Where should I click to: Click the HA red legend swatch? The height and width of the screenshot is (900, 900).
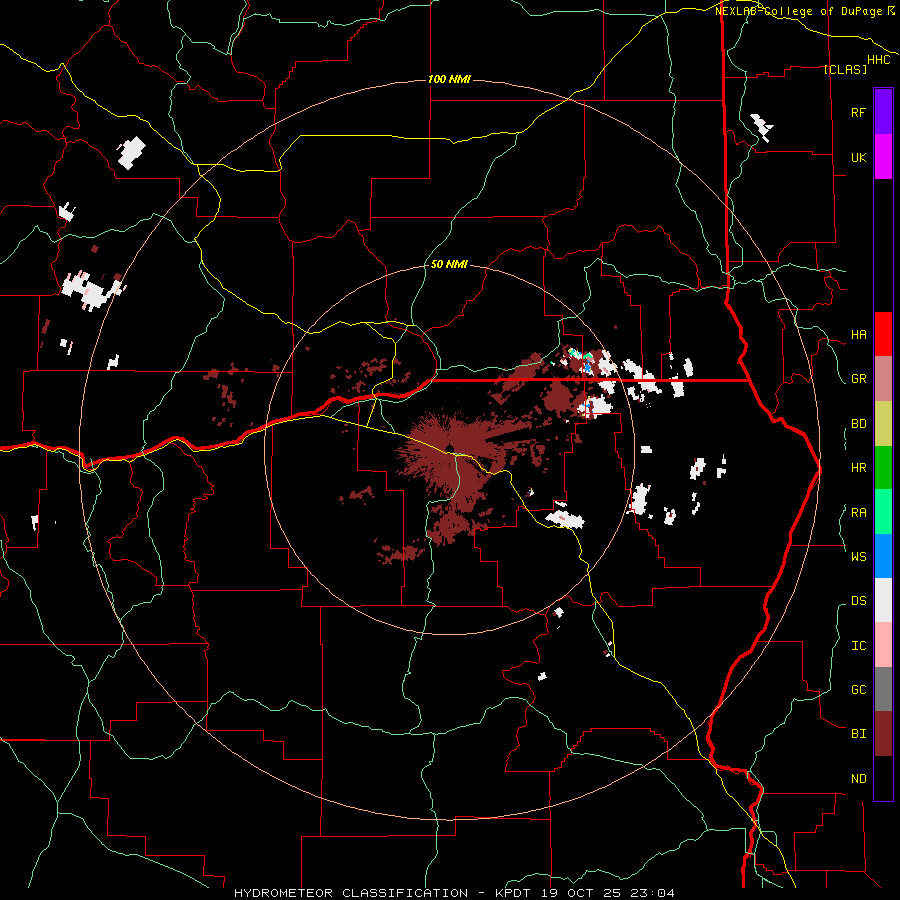[x=883, y=334]
